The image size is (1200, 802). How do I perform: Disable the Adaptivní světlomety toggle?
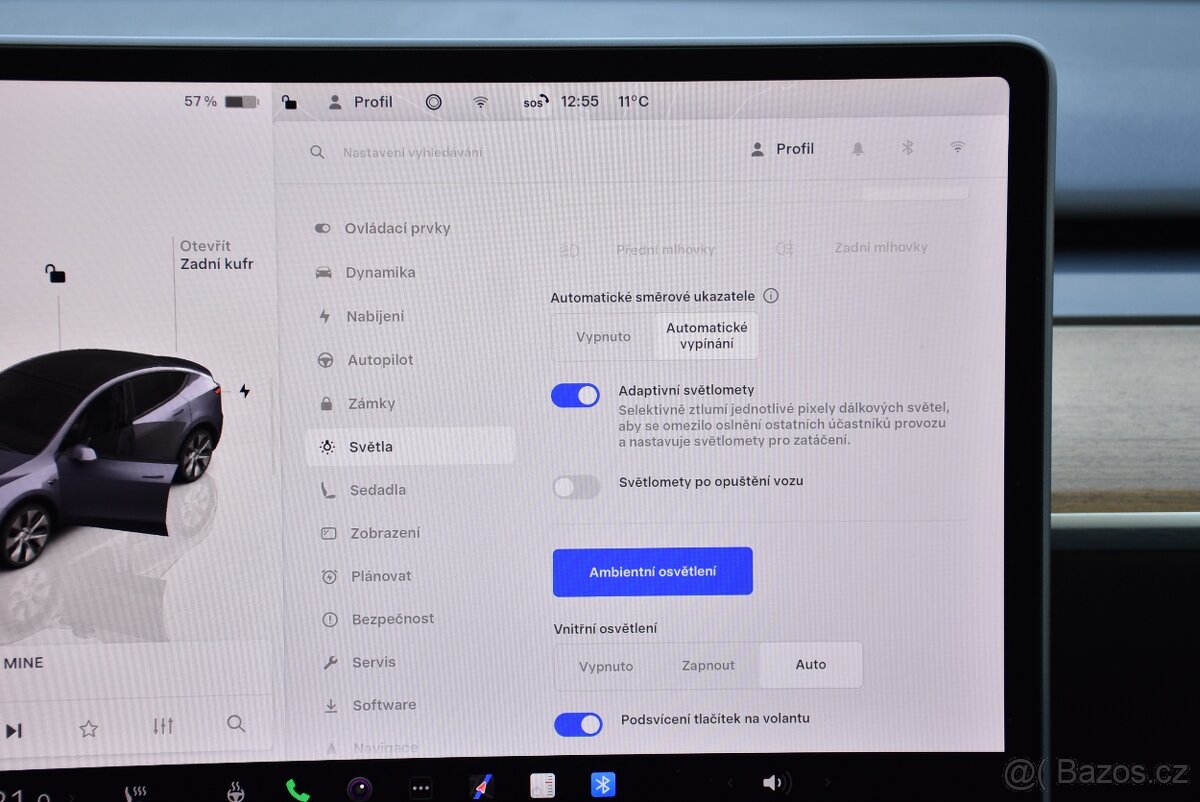[575, 396]
